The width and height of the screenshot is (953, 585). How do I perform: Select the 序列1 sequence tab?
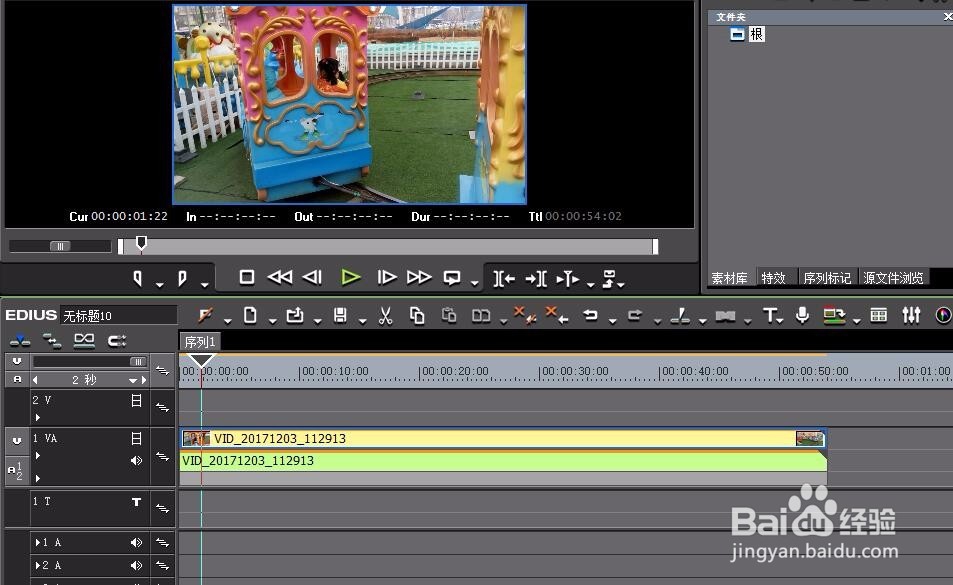click(200, 342)
